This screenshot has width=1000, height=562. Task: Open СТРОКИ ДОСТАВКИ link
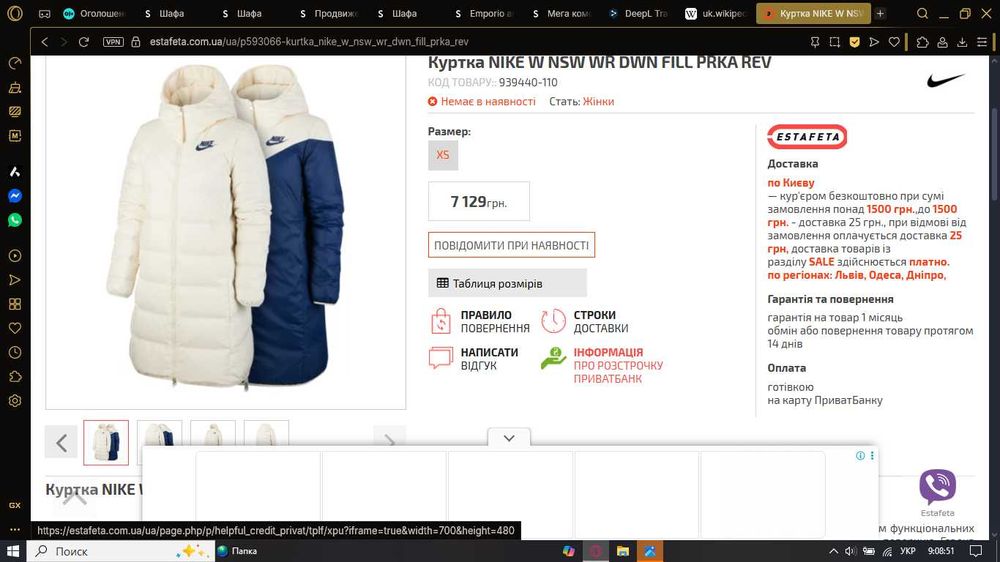tap(585, 322)
